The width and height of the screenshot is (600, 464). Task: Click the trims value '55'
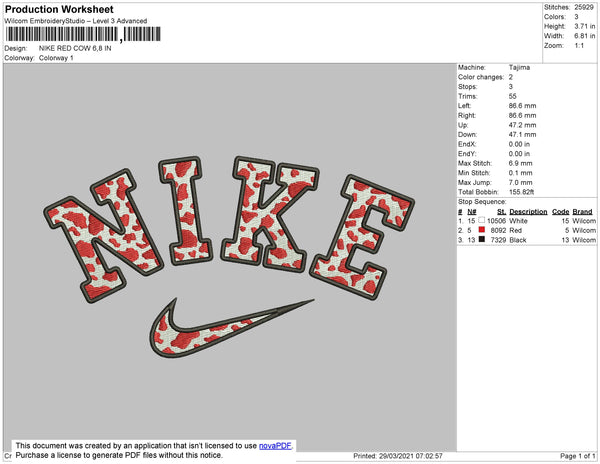click(x=512, y=96)
